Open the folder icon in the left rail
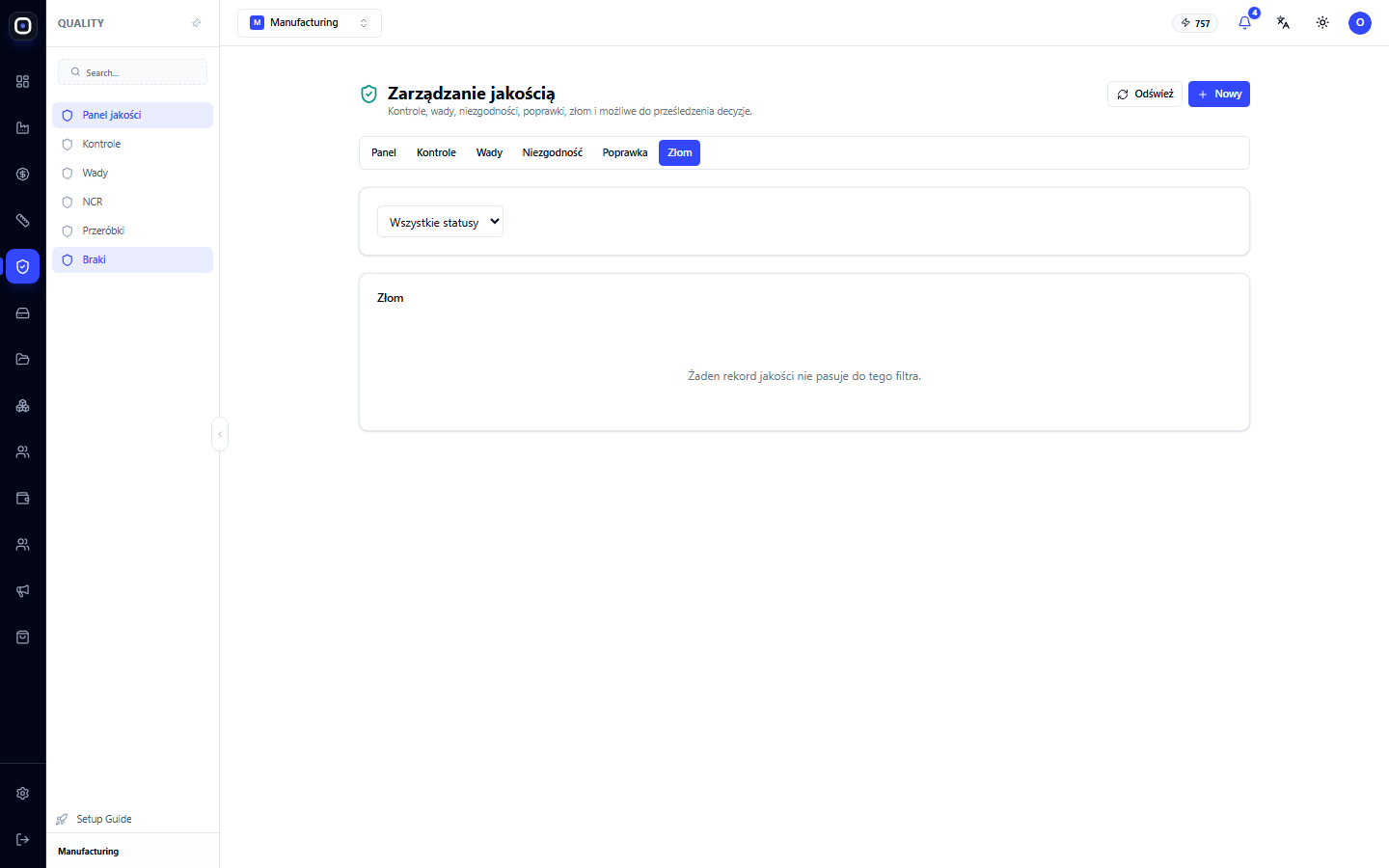This screenshot has width=1389, height=868. point(22,360)
